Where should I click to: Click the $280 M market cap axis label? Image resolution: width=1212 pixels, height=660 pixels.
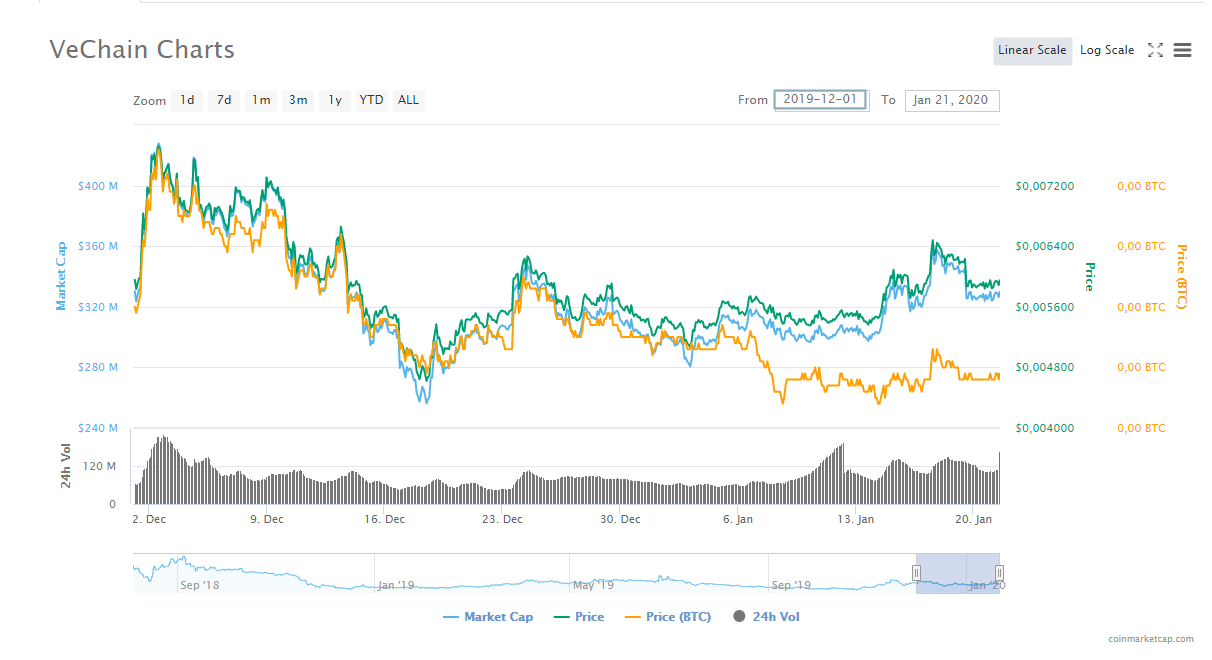click(98, 367)
